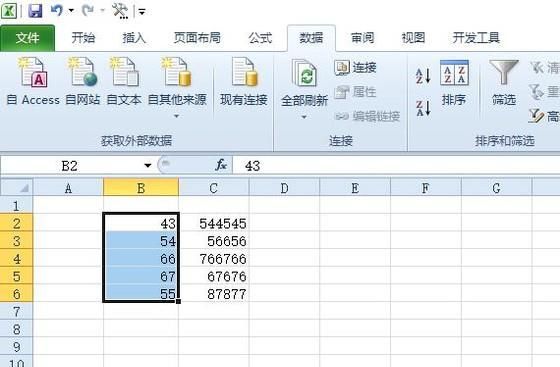Click cell containing 67676
This screenshot has height=367, width=560.
pyautogui.click(x=214, y=276)
